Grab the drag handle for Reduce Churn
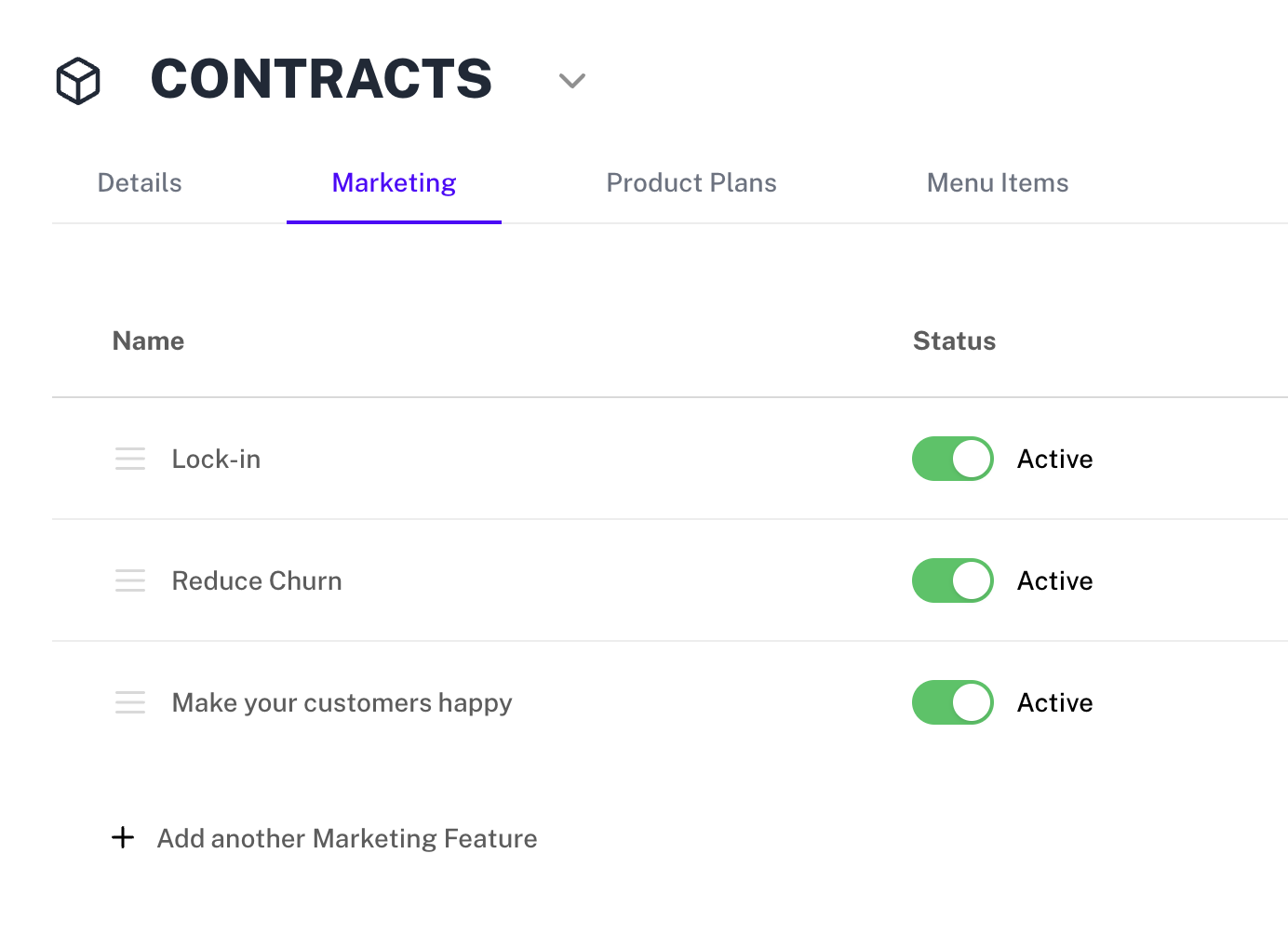Viewport: 1288px width, 947px height. pyautogui.click(x=130, y=580)
